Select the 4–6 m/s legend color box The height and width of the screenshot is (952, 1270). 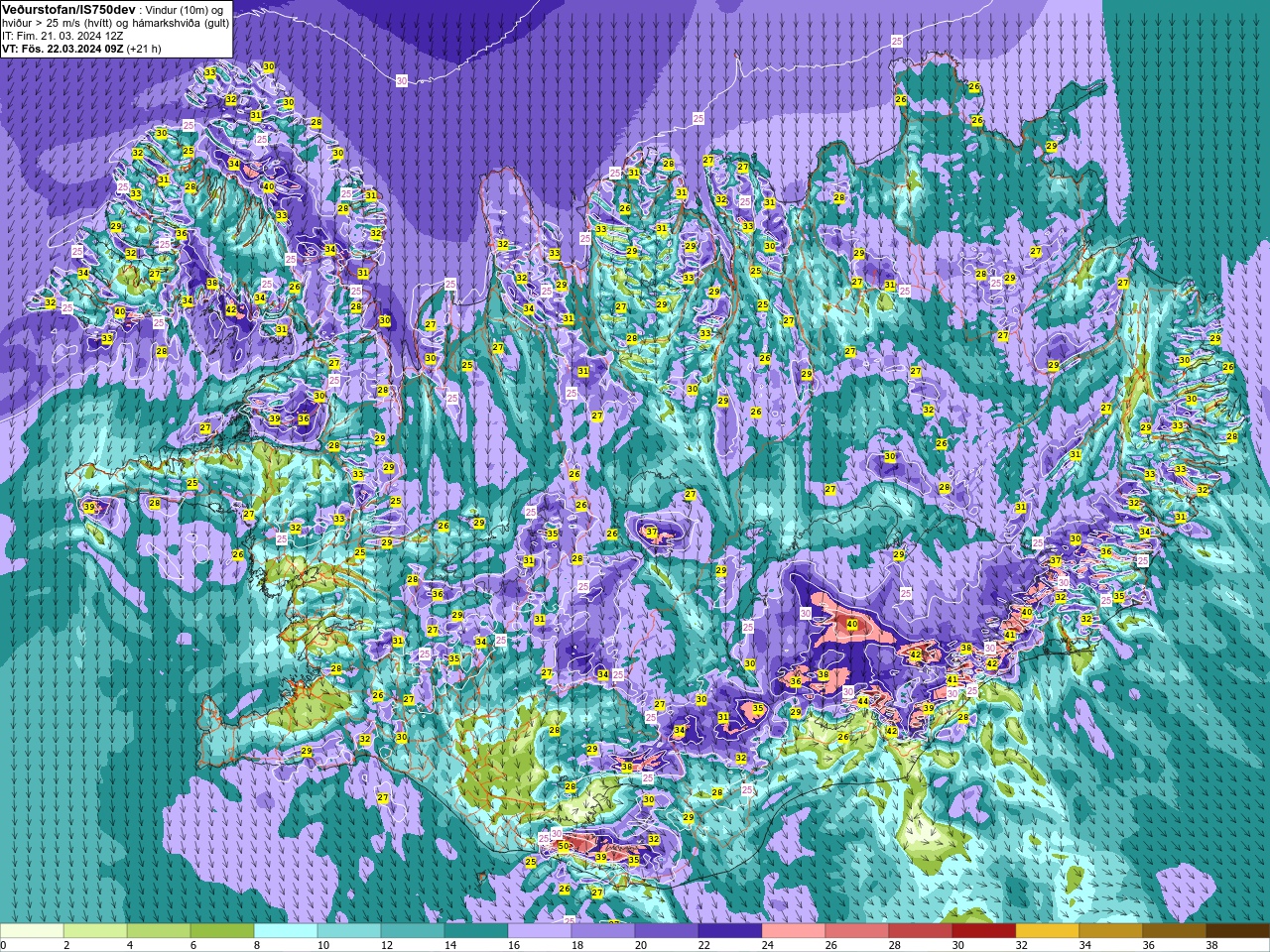pyautogui.click(x=159, y=931)
